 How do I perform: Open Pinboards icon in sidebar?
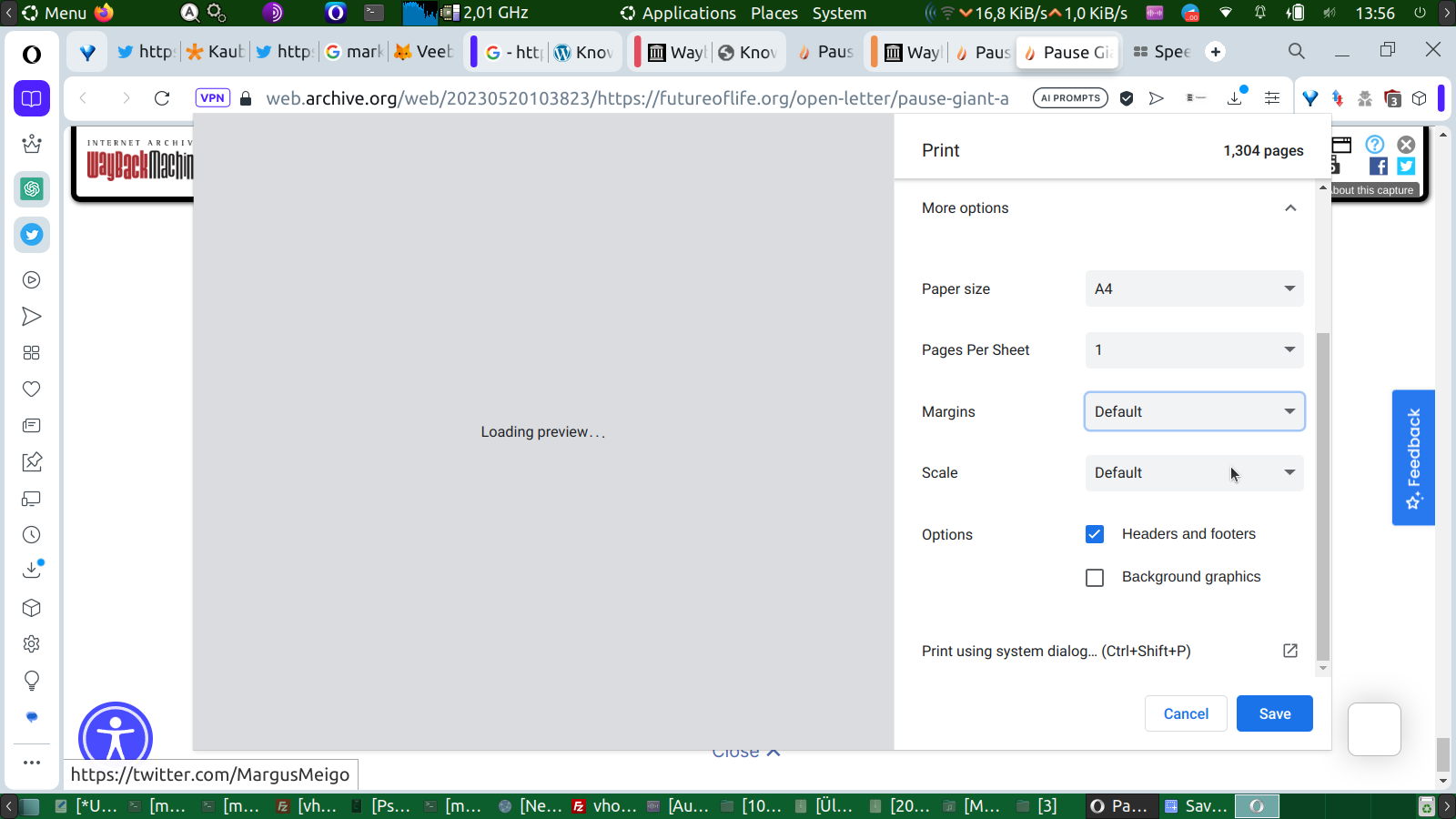pyautogui.click(x=32, y=462)
